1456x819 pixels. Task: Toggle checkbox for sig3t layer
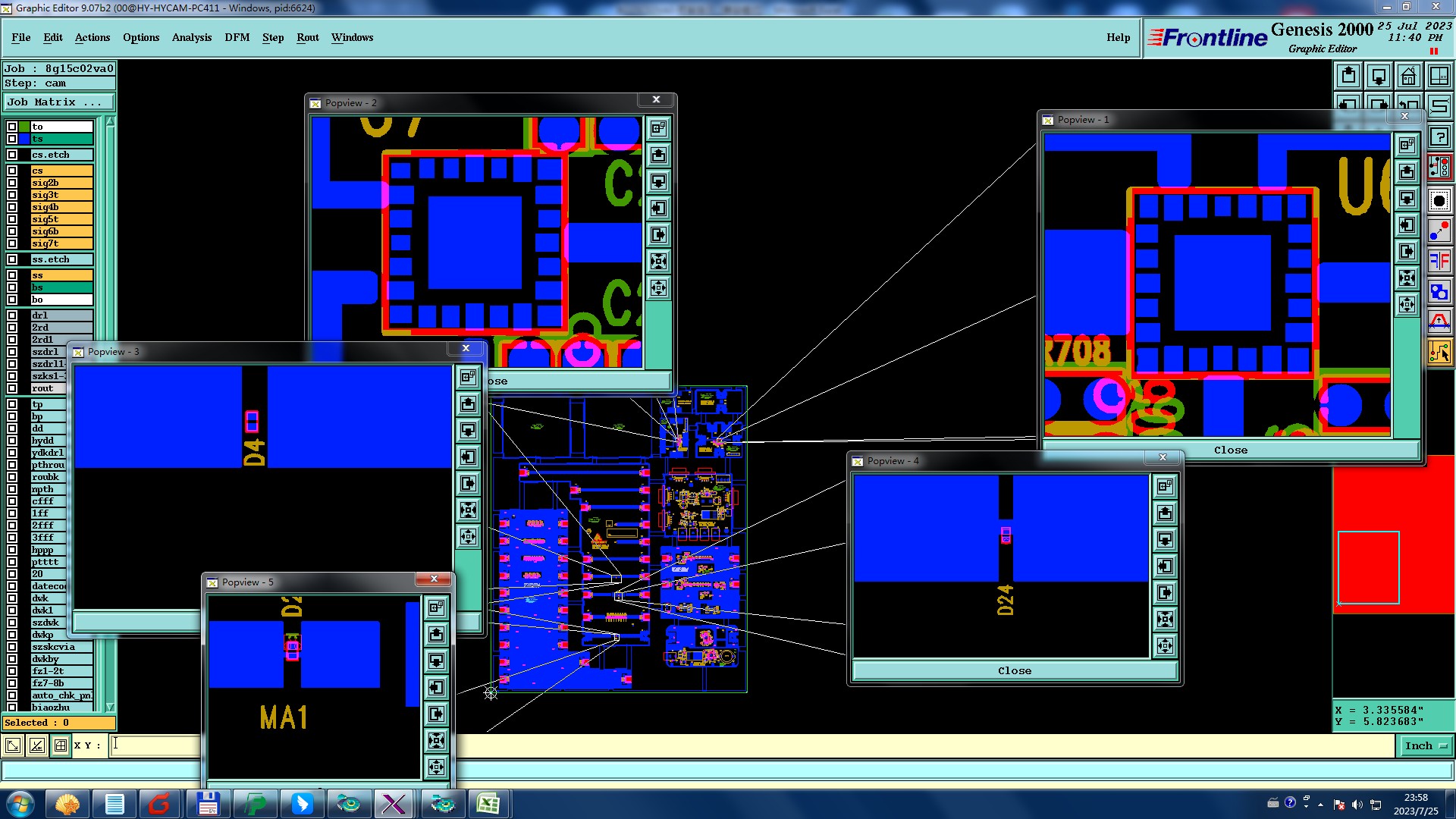point(12,195)
